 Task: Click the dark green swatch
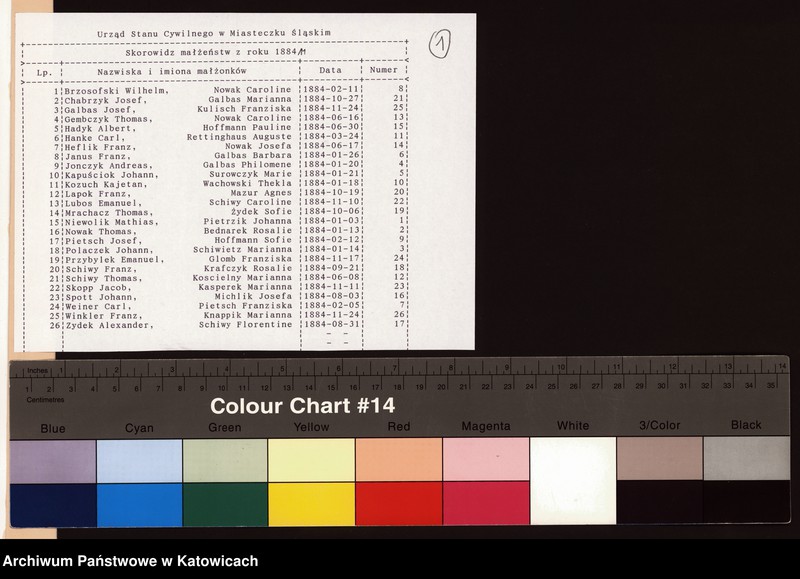point(225,505)
